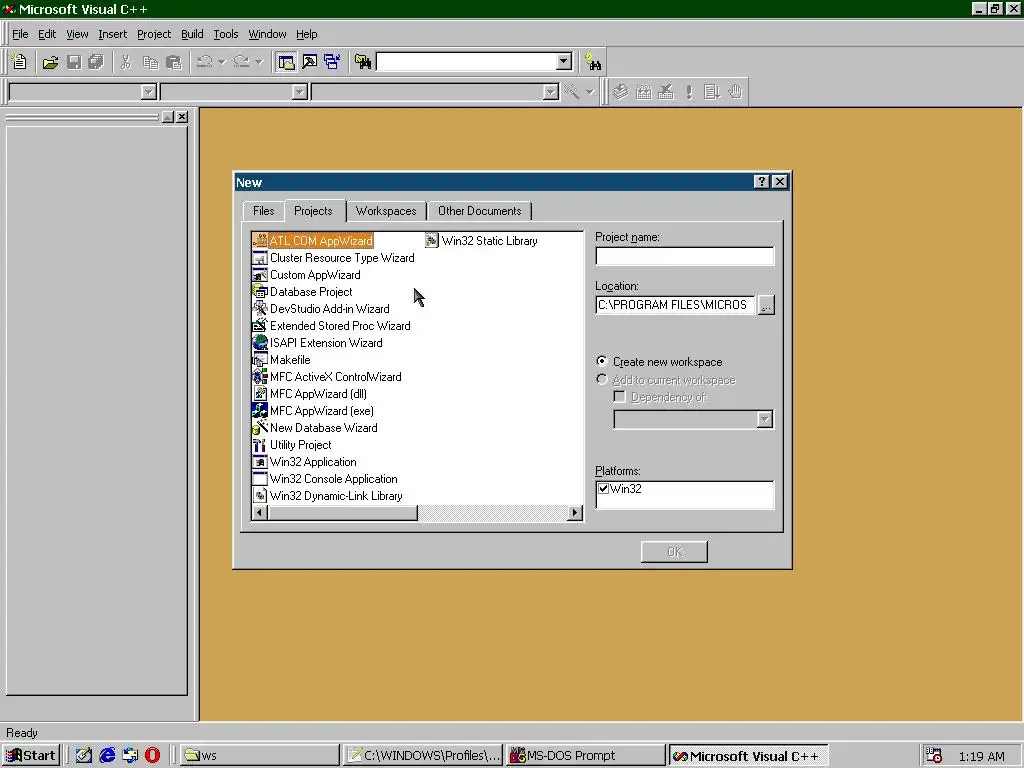This screenshot has width=1024, height=768.
Task: Open the second WizardBar filter dropdown
Action: point(299,92)
